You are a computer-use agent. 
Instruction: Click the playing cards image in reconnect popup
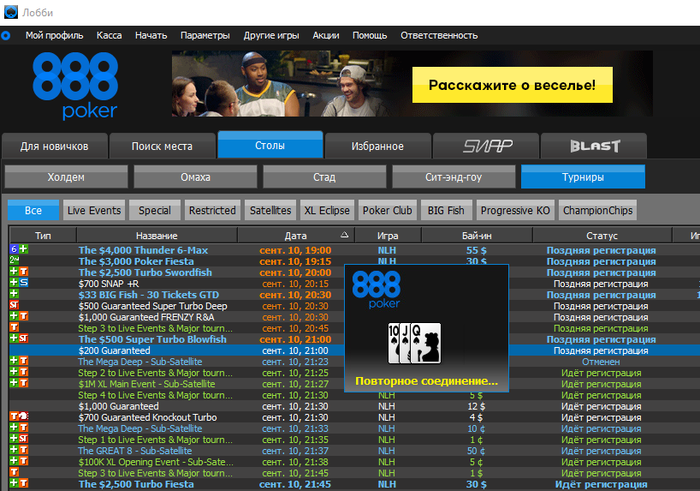point(414,343)
